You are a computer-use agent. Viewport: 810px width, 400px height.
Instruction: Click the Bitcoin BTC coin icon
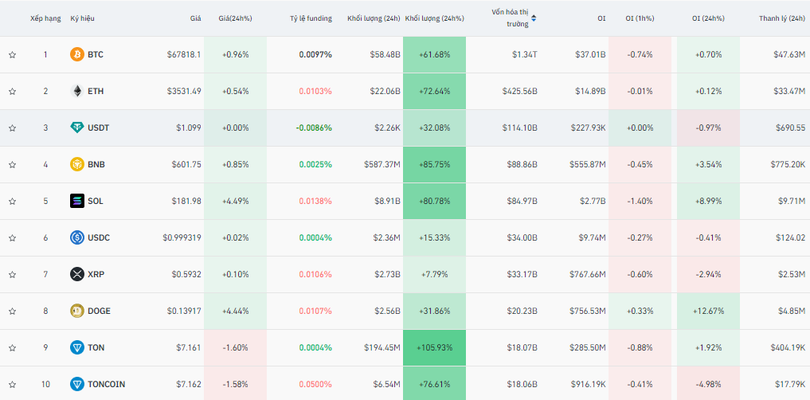pyautogui.click(x=77, y=54)
